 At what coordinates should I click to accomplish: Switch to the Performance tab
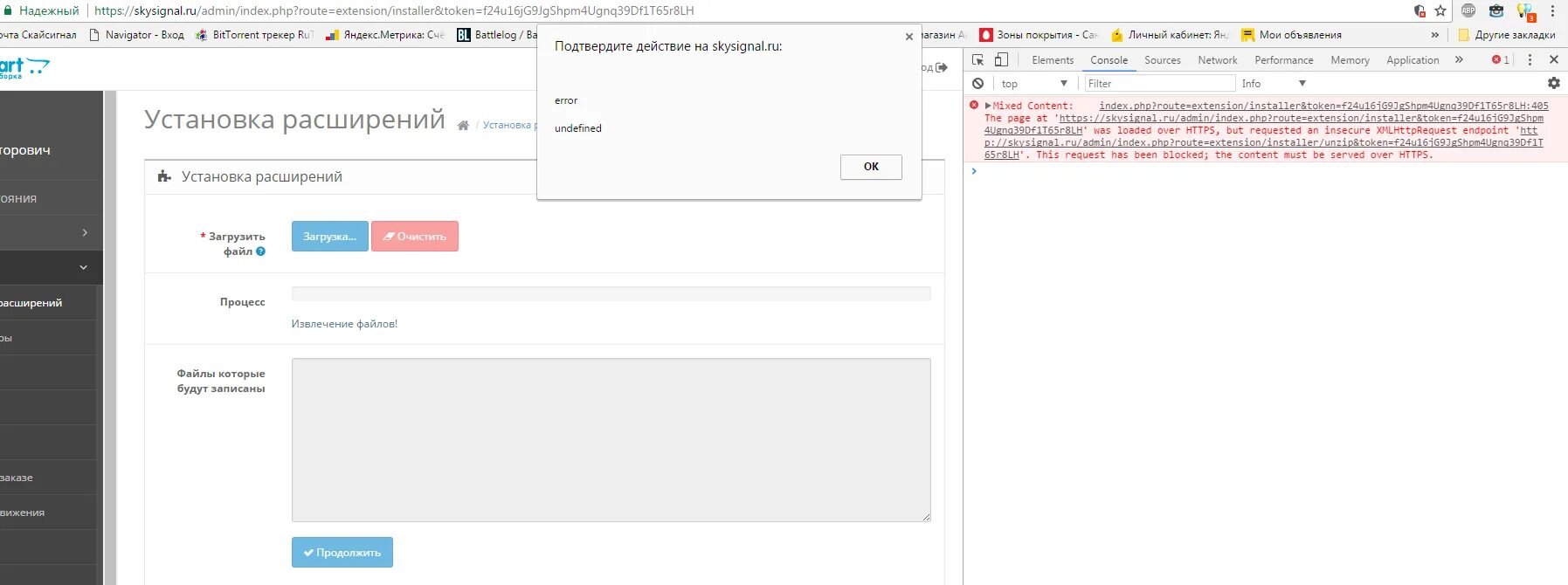click(1284, 59)
